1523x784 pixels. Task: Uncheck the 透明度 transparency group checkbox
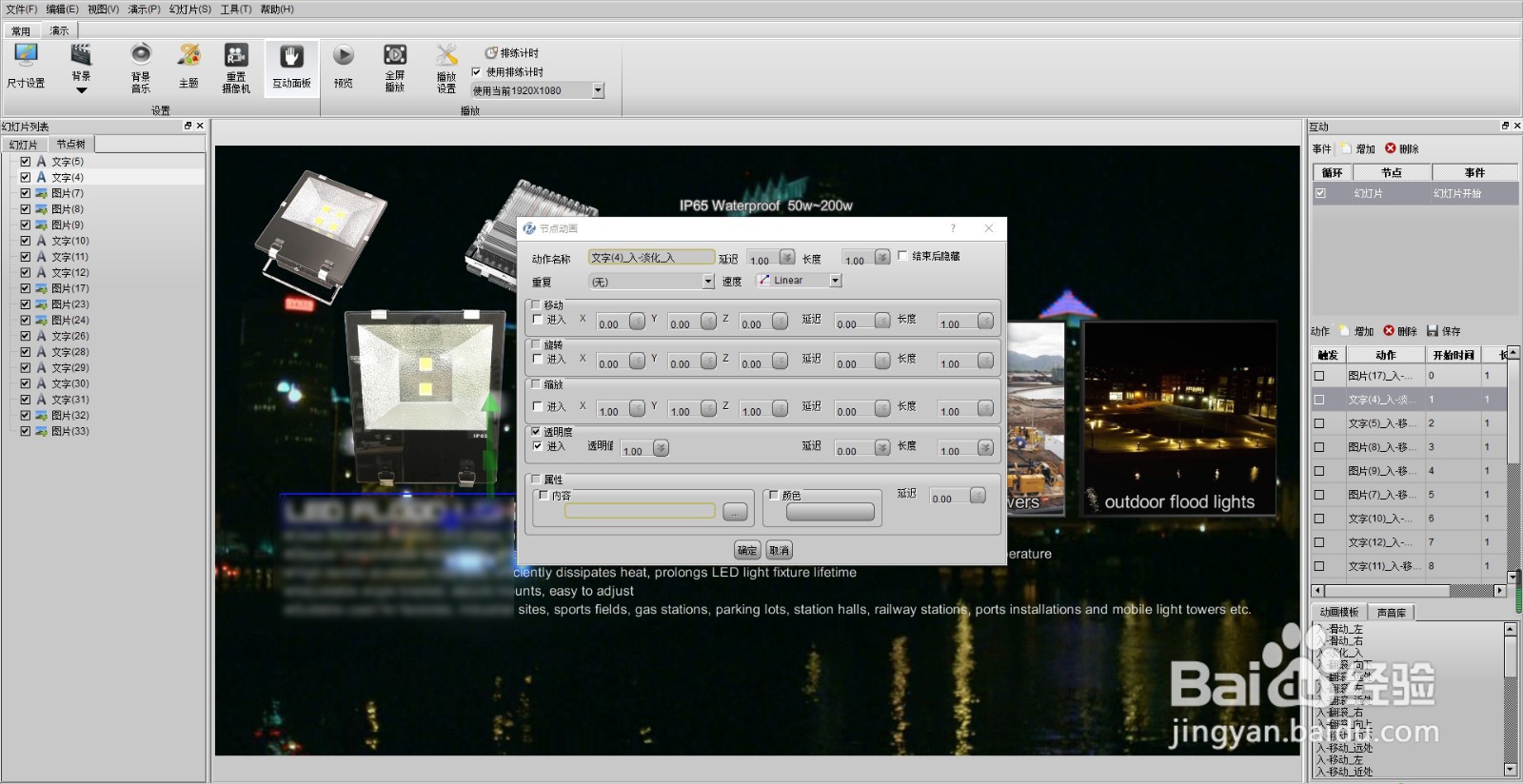(537, 432)
